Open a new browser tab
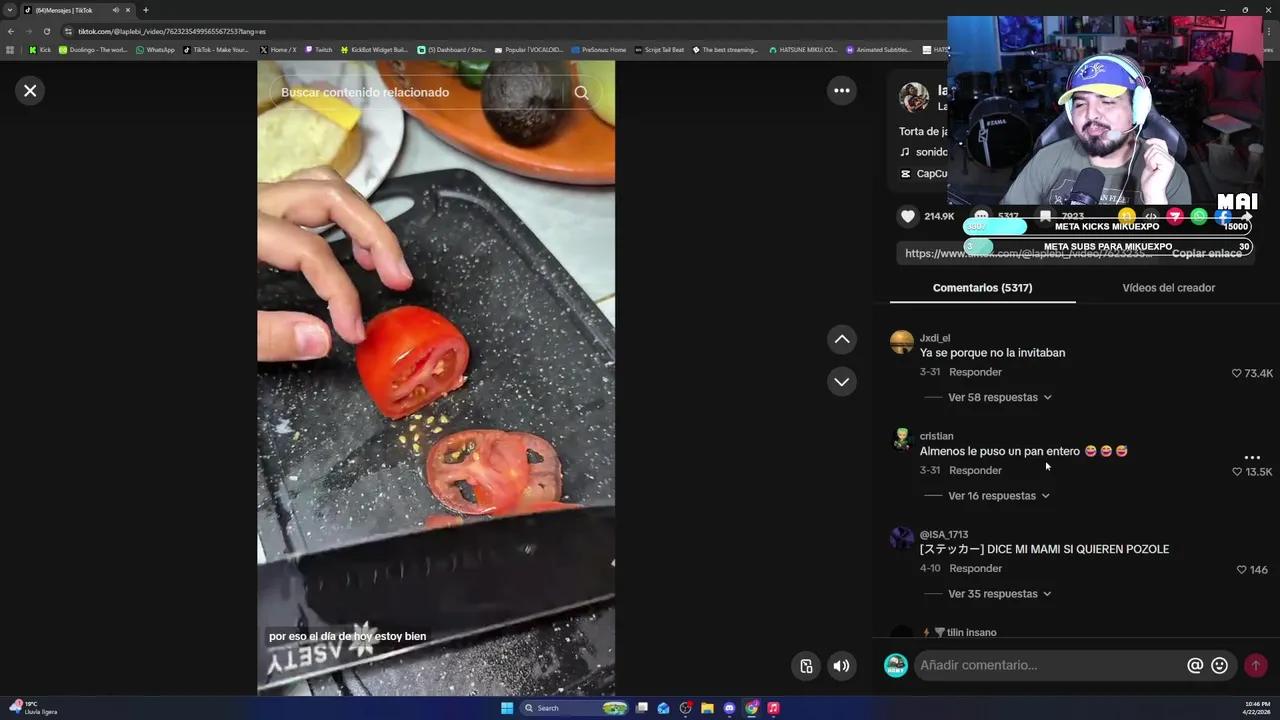1280x720 pixels. [145, 10]
